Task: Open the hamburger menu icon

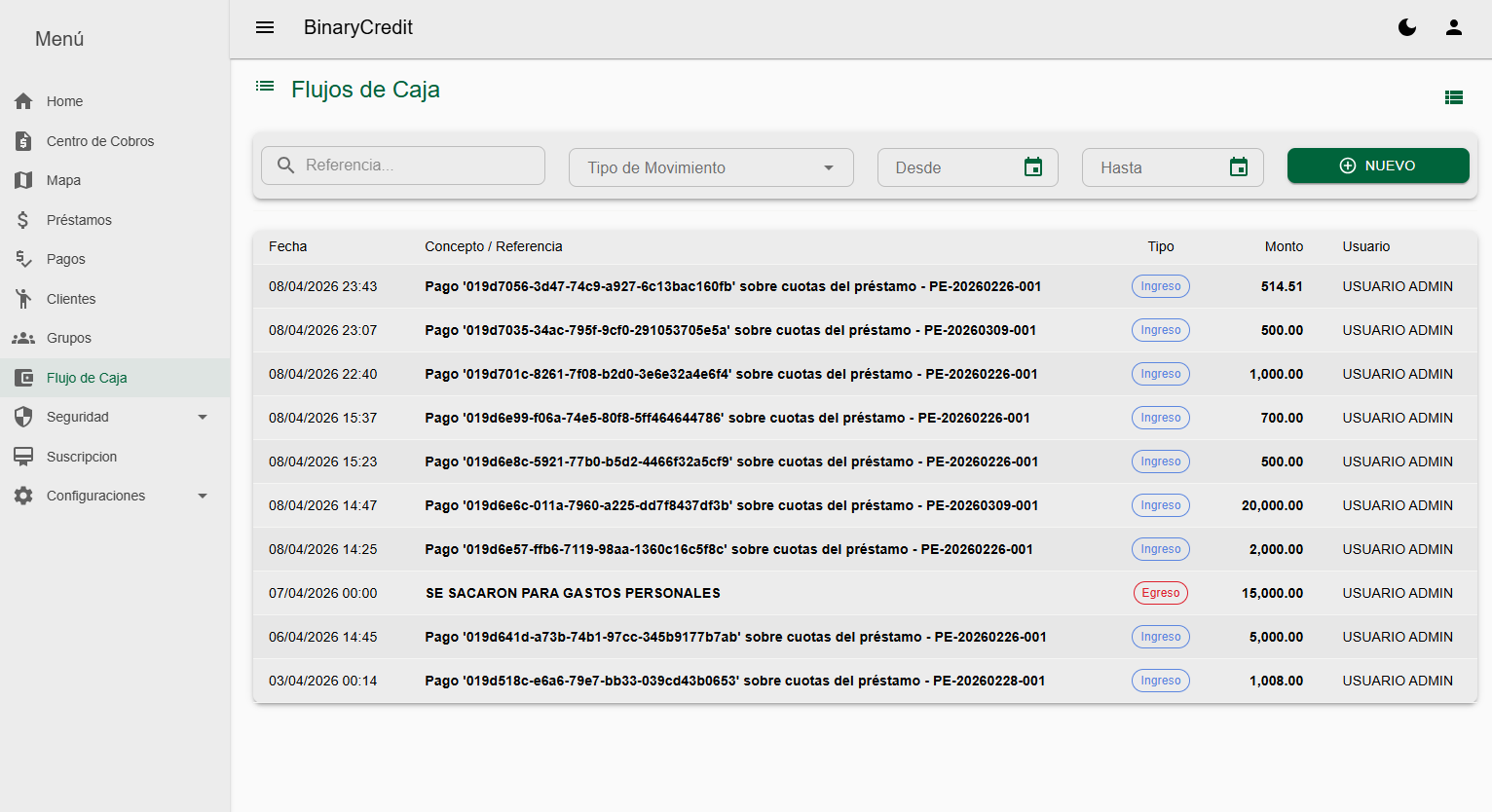Action: (265, 27)
